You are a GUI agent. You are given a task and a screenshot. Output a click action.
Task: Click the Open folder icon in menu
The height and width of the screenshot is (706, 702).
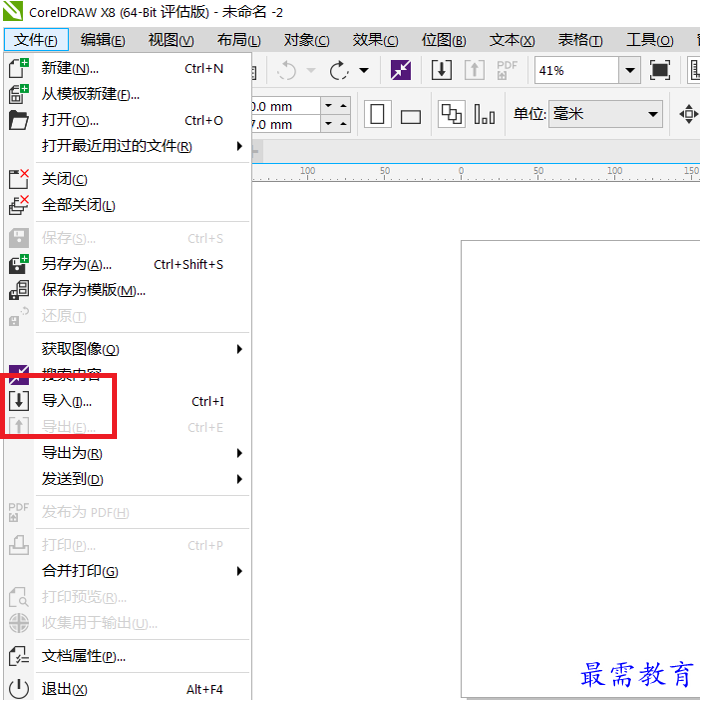(18, 120)
